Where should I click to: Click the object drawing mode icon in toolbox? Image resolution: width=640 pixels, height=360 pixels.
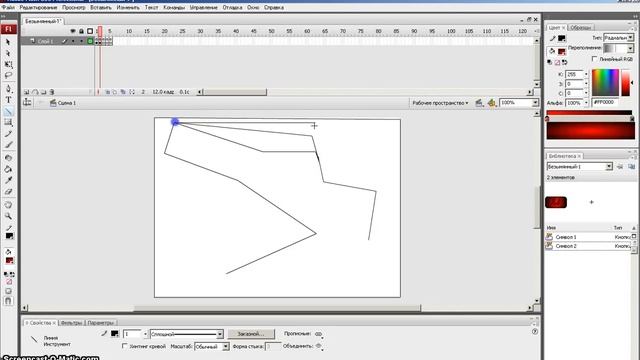[x=8, y=291]
